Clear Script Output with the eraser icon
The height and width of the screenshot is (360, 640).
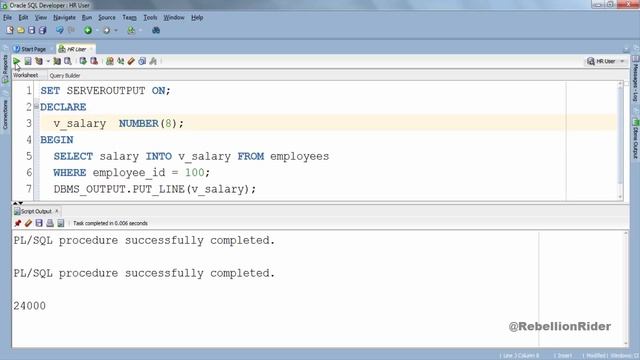pyautogui.click(x=28, y=223)
